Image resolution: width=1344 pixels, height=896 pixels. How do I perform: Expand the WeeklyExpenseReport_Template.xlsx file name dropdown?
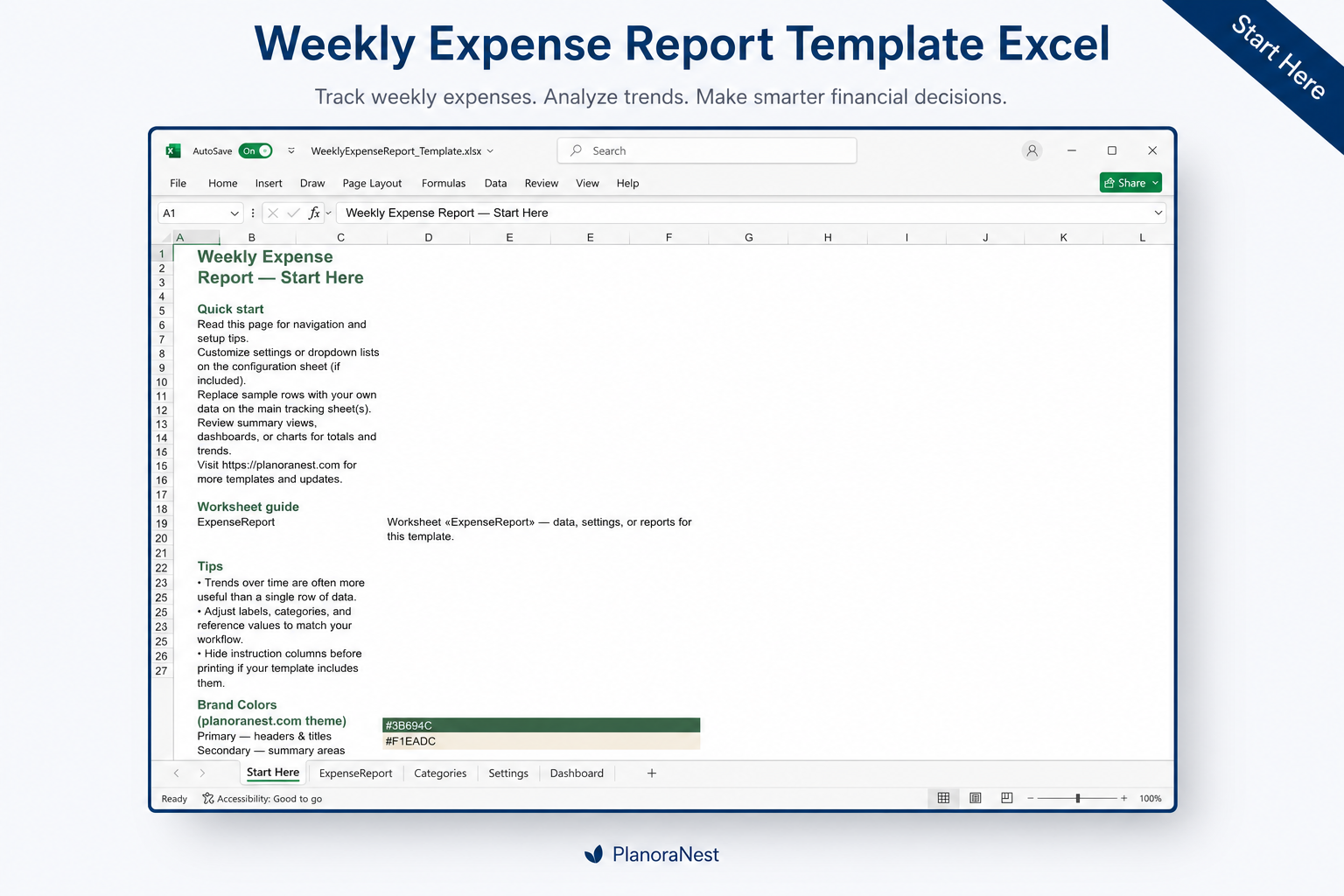pos(490,150)
